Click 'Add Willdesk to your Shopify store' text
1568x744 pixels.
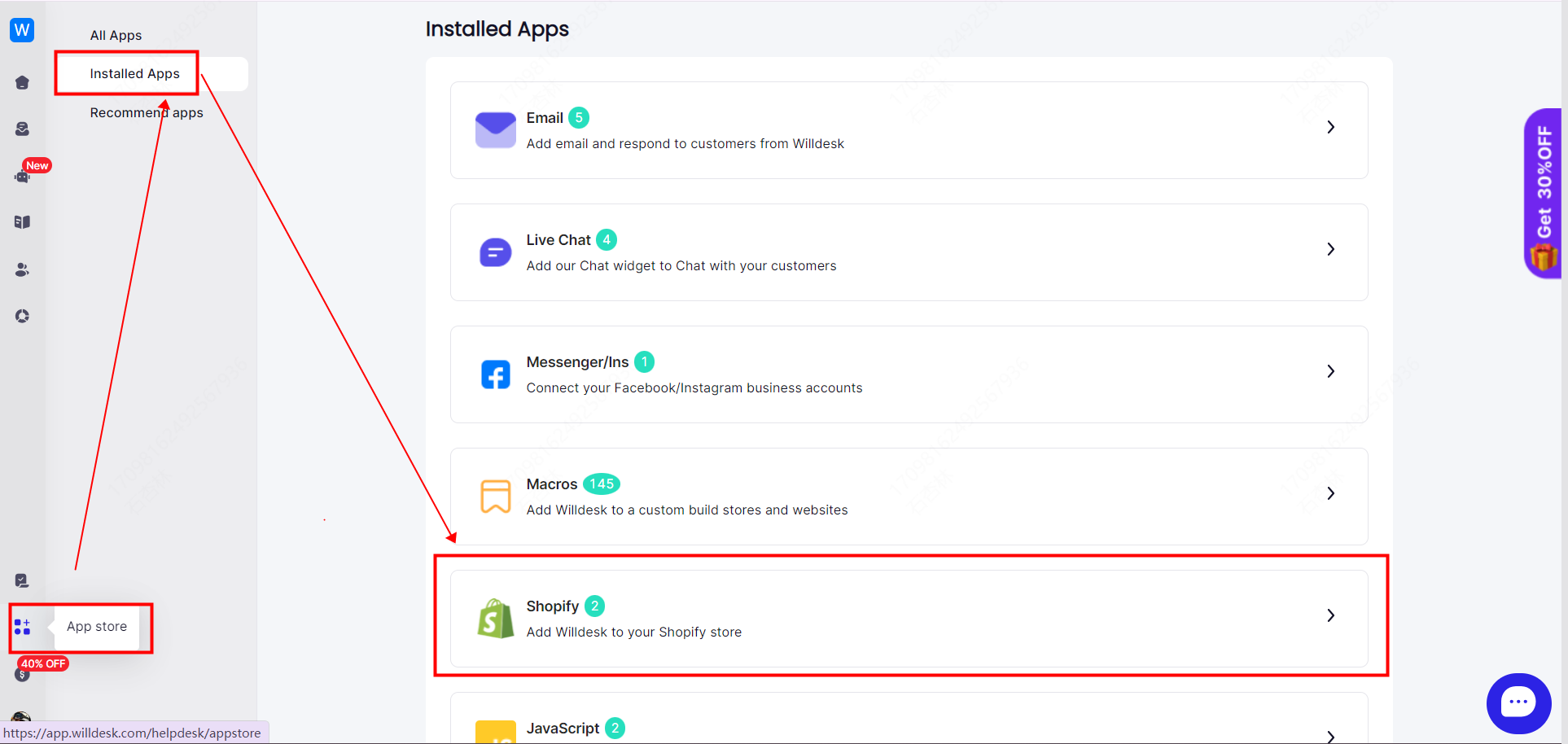click(x=634, y=632)
